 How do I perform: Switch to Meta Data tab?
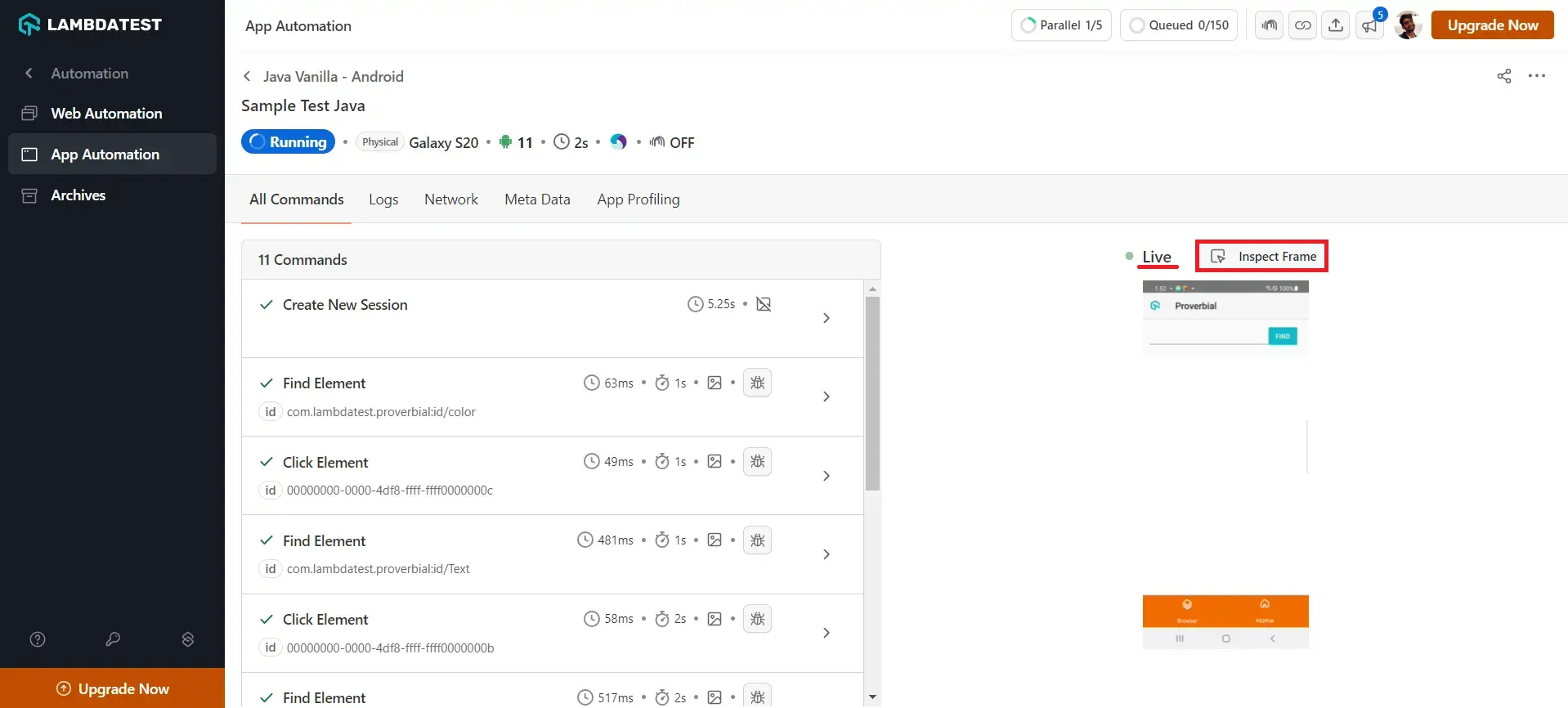[537, 199]
